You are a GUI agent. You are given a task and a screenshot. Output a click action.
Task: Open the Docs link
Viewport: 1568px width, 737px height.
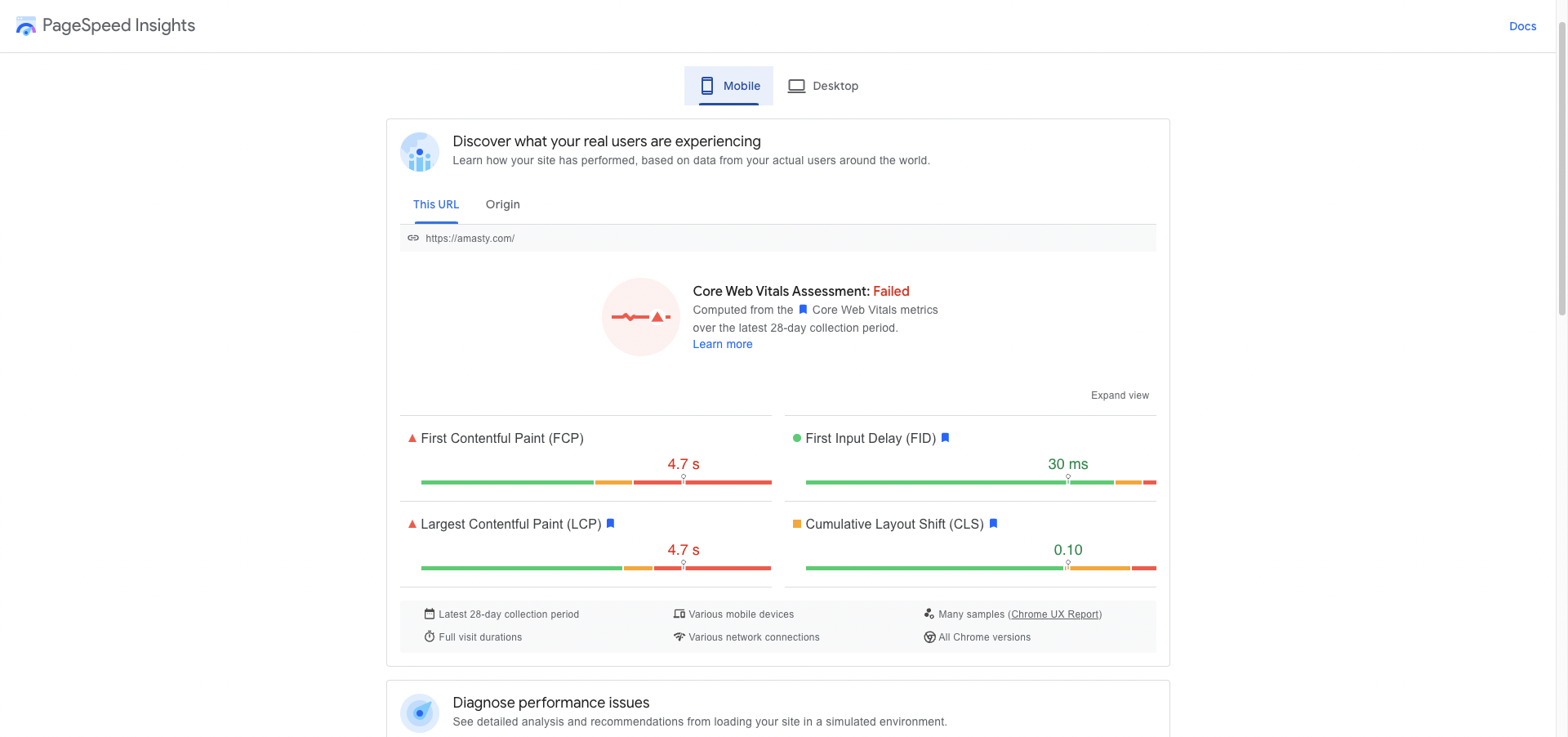(x=1522, y=26)
